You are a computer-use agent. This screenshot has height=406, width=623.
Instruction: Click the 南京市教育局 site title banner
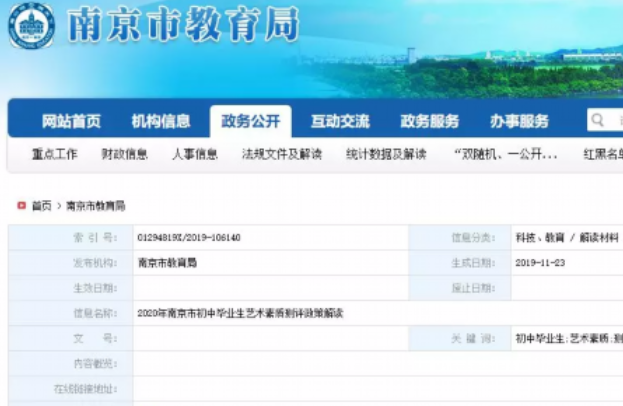[184, 25]
